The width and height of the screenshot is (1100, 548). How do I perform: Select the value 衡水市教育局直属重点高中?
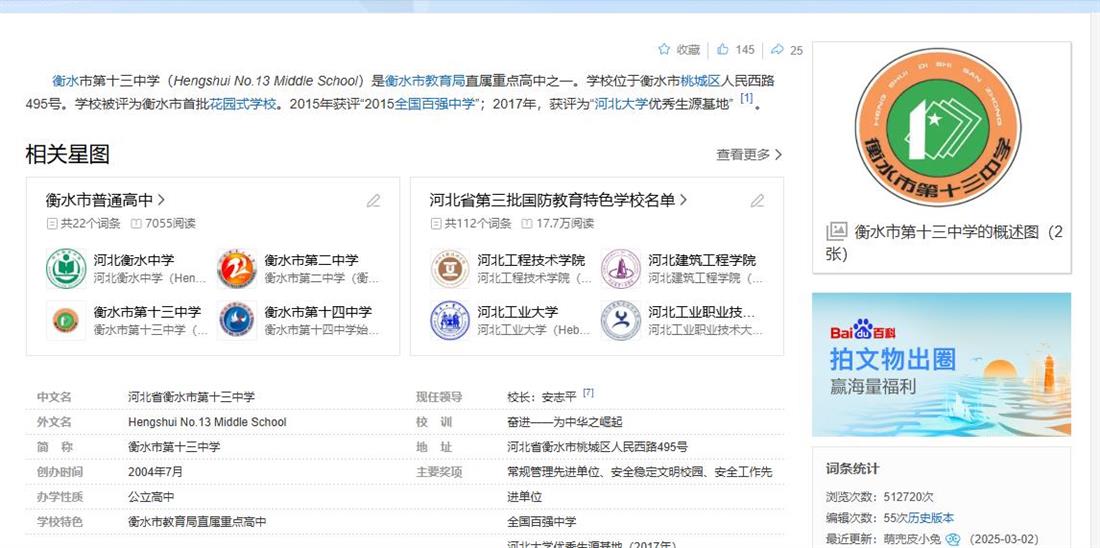(x=197, y=522)
